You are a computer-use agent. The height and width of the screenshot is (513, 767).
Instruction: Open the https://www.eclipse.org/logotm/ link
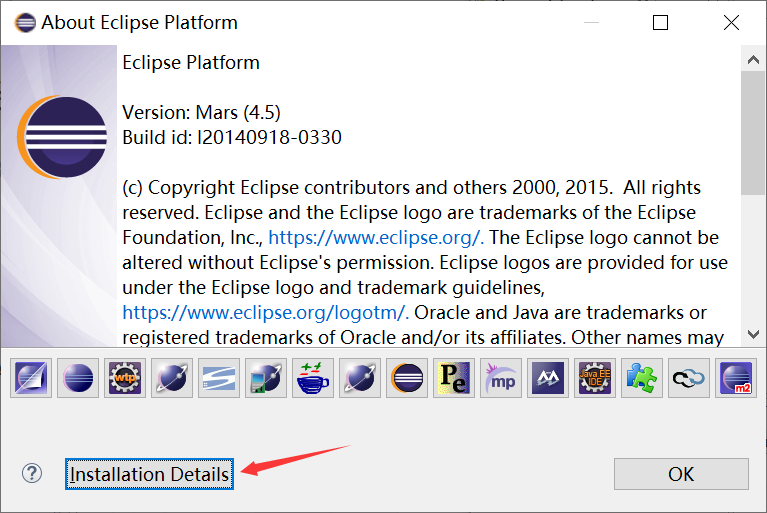pyautogui.click(x=265, y=312)
